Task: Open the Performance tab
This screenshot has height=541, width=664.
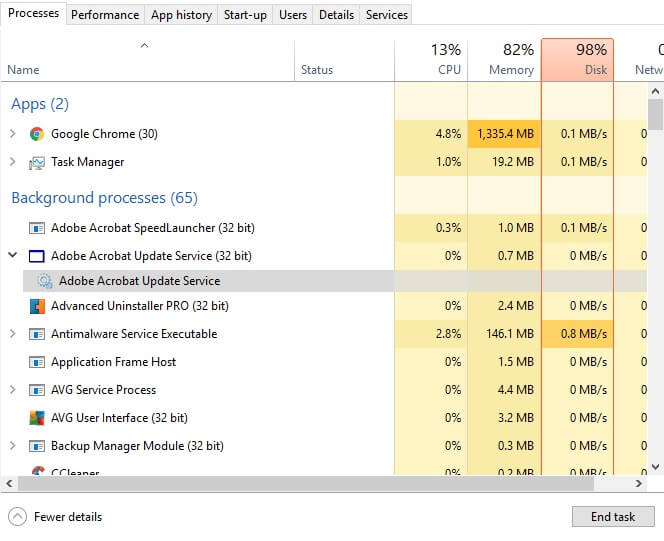Action: (105, 15)
